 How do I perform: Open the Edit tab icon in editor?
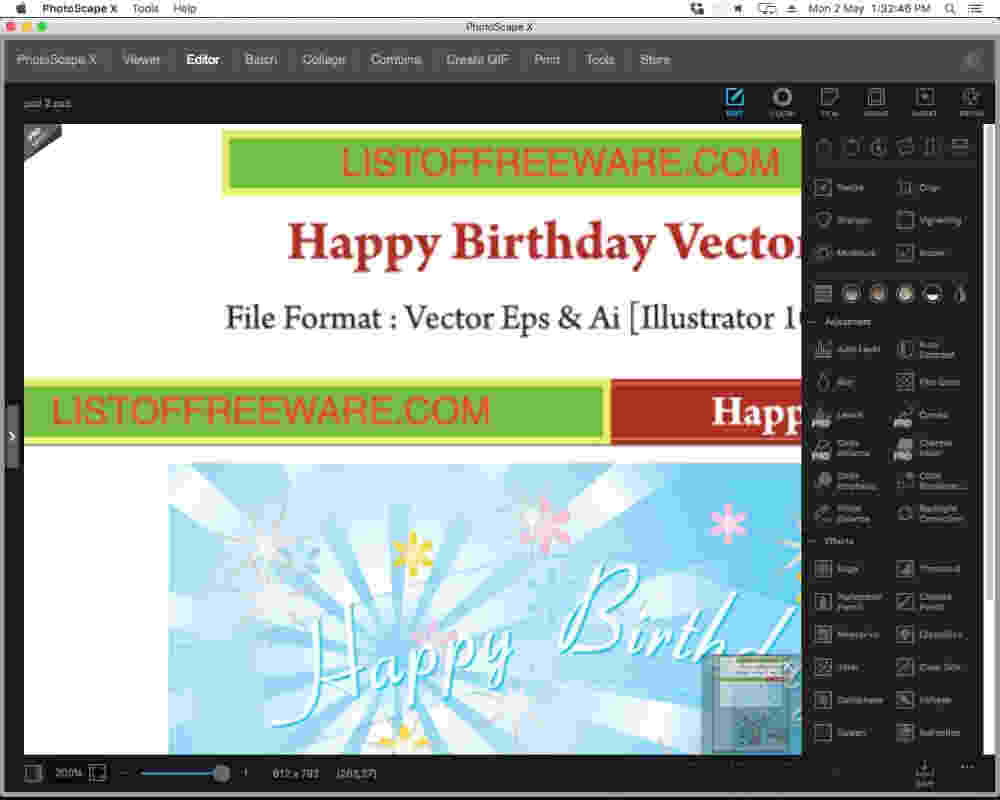point(734,102)
